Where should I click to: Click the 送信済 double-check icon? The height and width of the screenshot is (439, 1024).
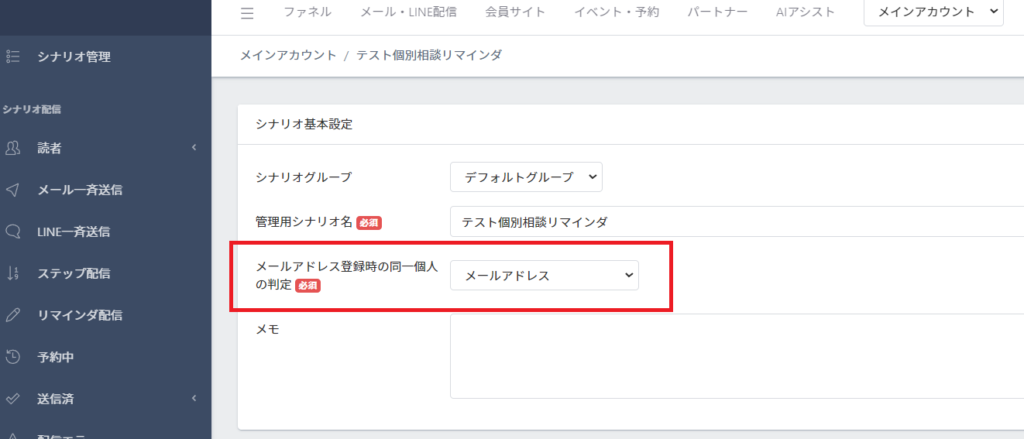coord(13,399)
